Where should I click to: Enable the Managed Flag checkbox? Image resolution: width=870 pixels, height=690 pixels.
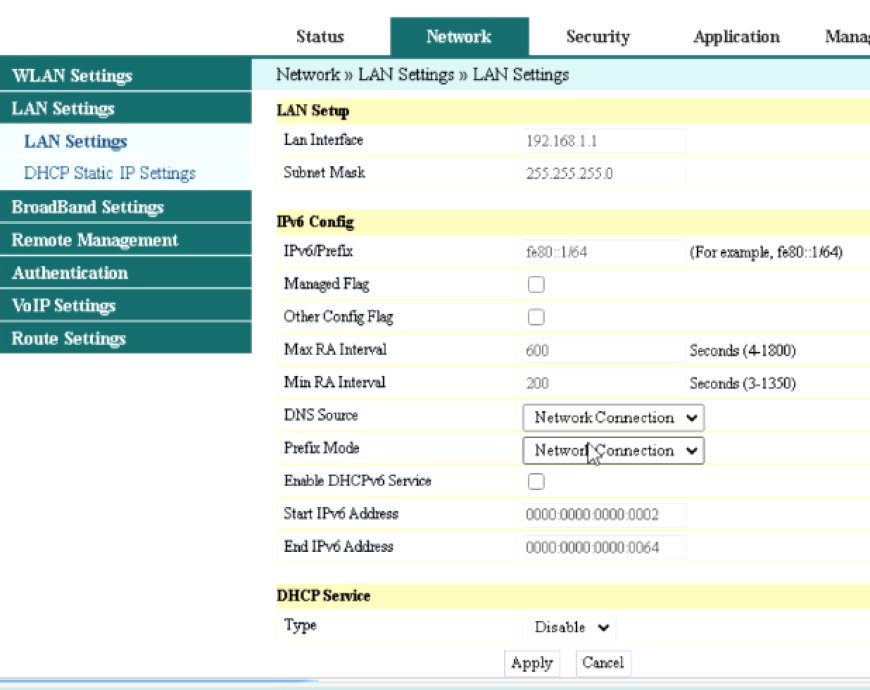[536, 285]
